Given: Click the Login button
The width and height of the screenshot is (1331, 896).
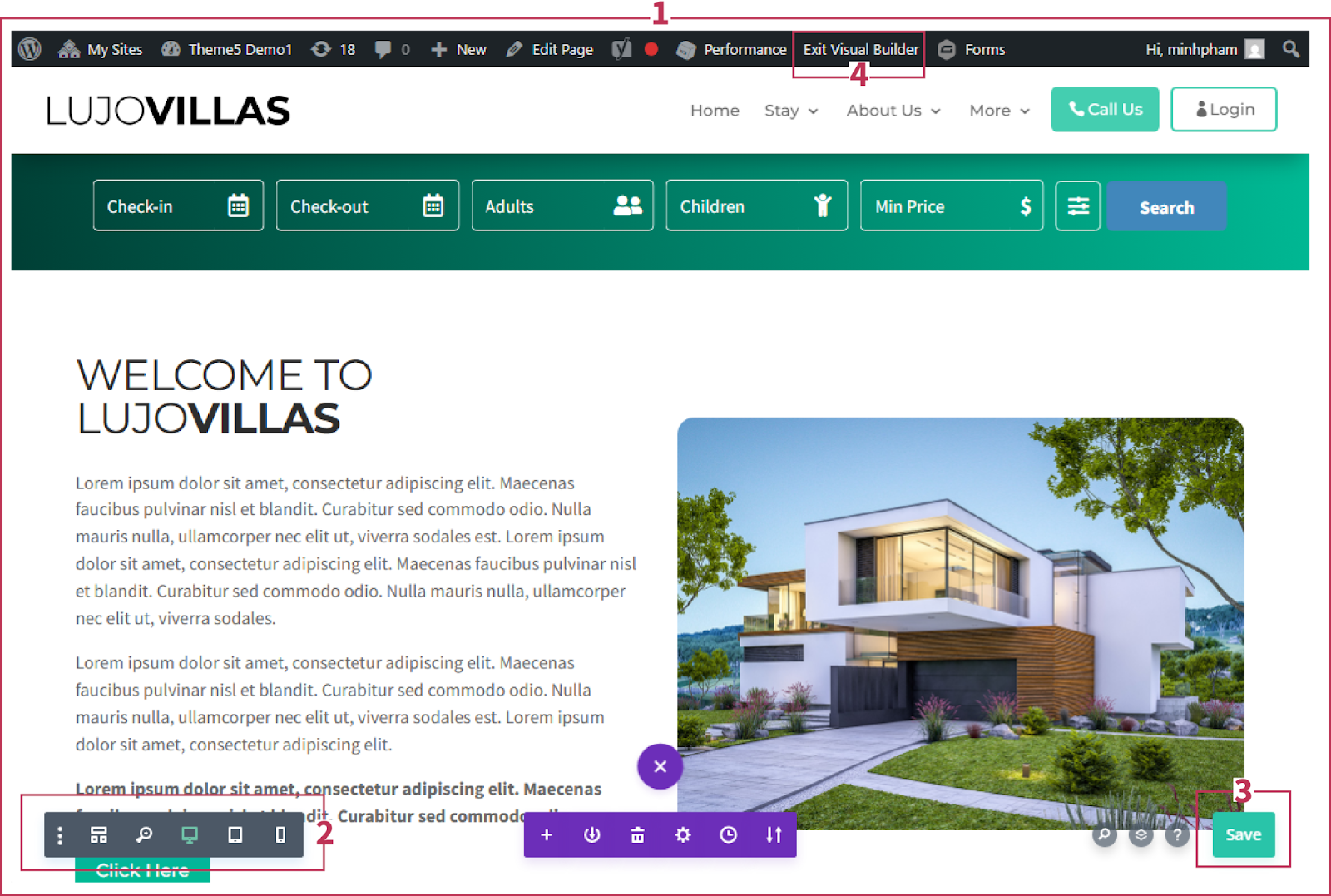Looking at the screenshot, I should click(1224, 109).
